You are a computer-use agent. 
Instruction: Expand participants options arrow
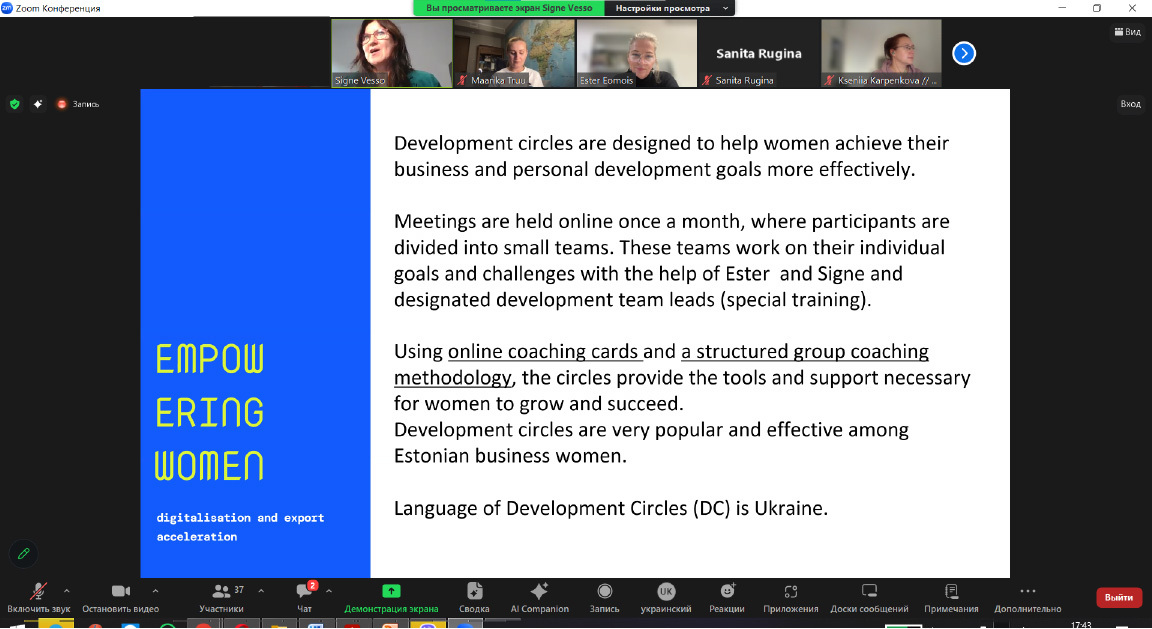click(x=261, y=591)
